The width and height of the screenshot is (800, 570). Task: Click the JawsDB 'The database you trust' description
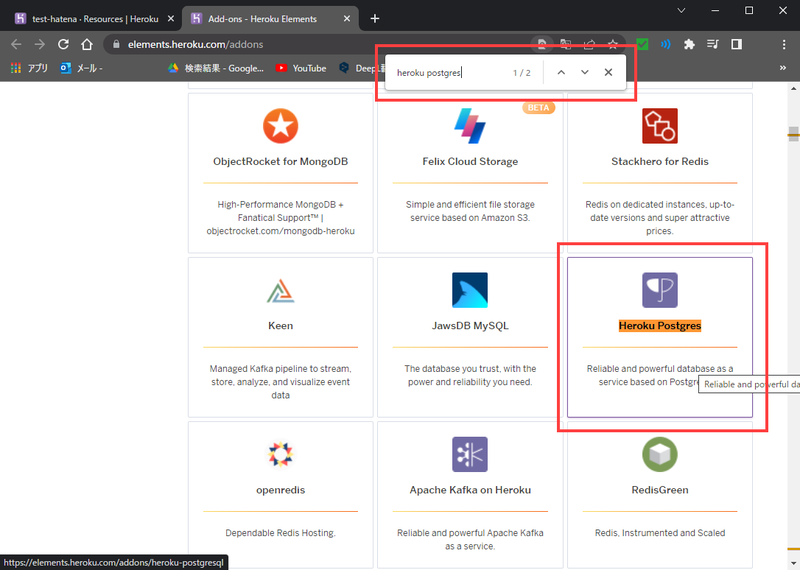pos(470,375)
